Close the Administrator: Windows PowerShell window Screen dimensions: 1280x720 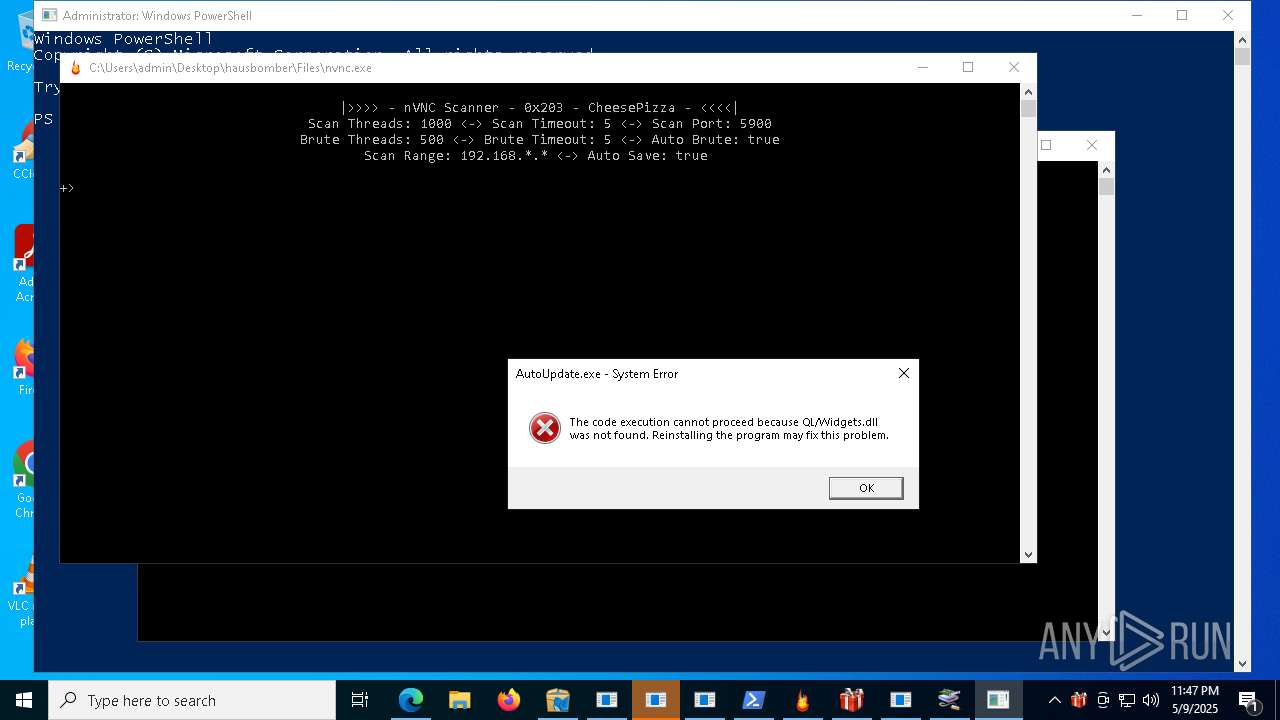(1228, 15)
